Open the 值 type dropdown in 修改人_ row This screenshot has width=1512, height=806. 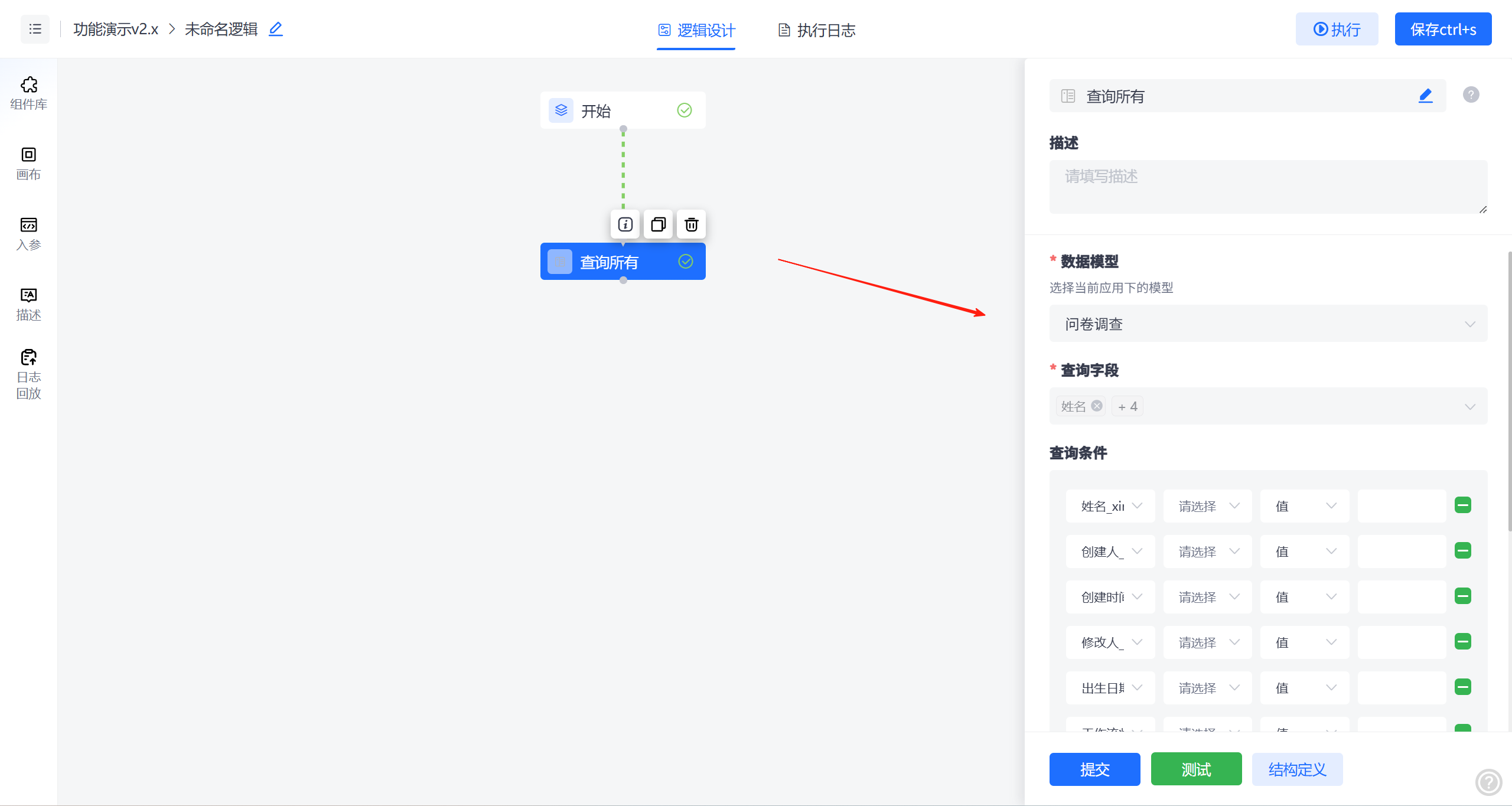point(1305,642)
